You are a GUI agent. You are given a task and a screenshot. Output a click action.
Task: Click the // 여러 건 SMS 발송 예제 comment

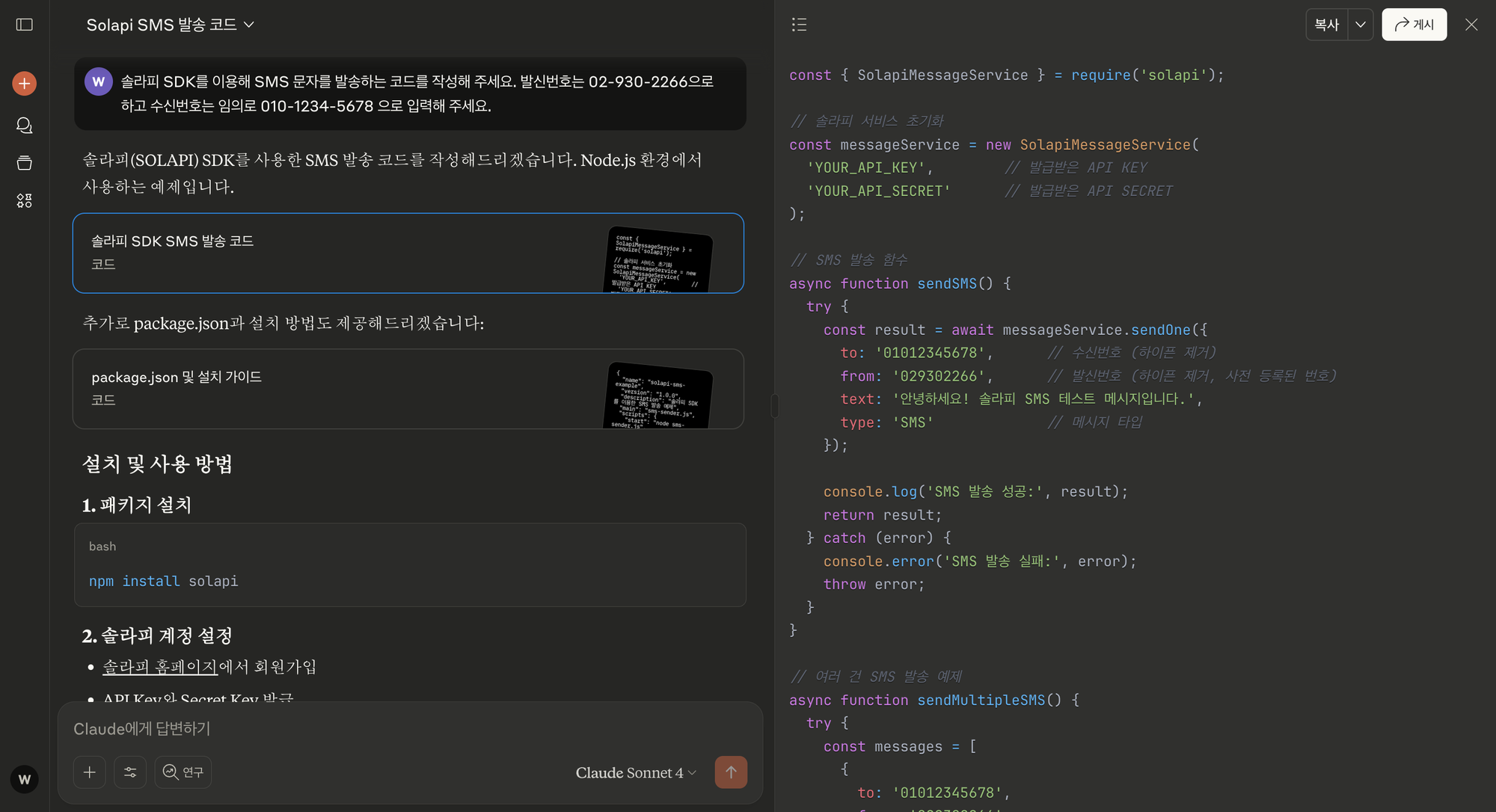pos(876,677)
